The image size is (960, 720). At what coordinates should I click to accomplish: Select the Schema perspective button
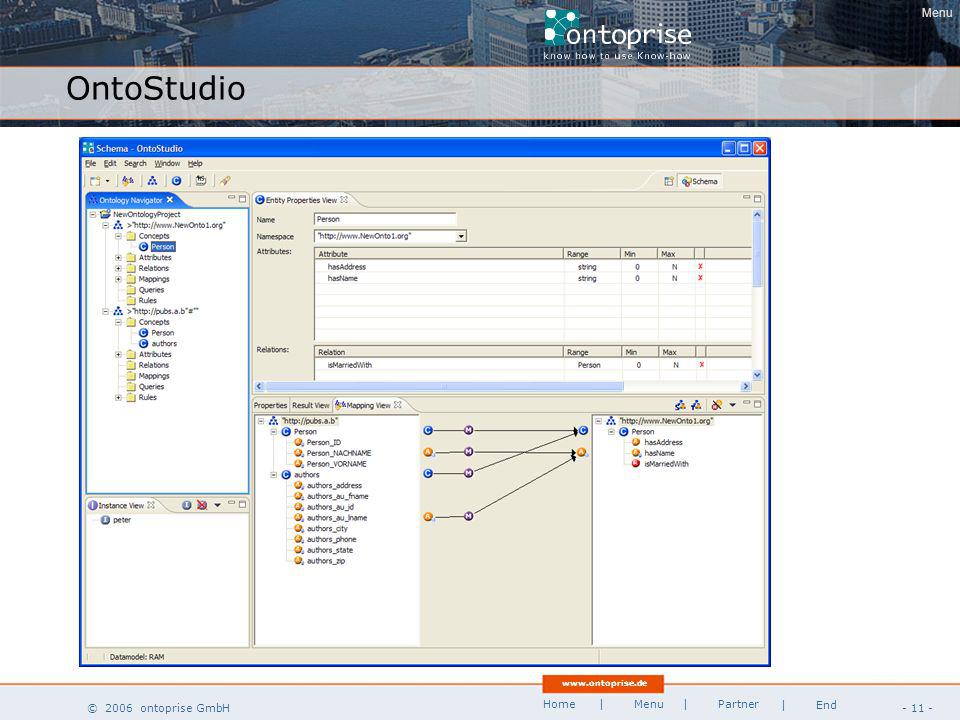click(x=700, y=181)
